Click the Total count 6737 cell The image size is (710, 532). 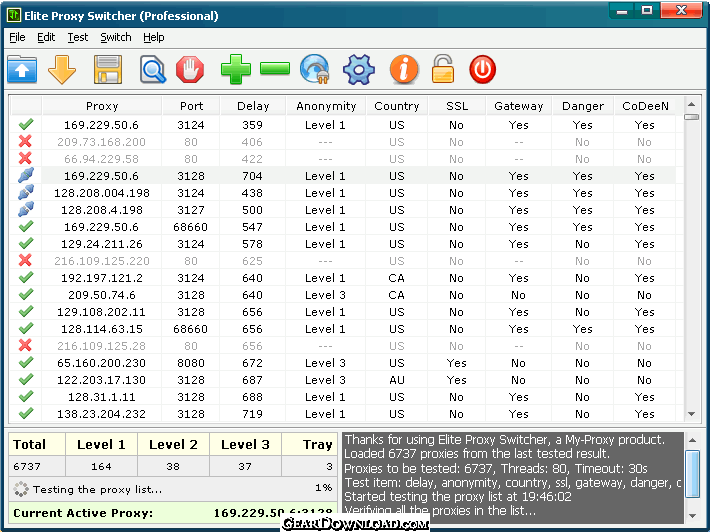tap(37, 466)
